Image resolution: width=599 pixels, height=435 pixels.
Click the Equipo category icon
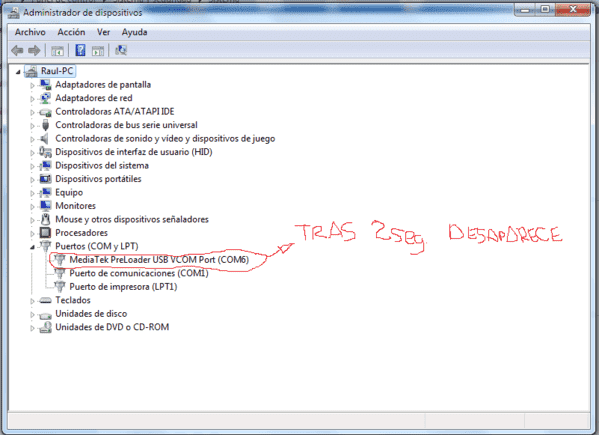tap(45, 192)
